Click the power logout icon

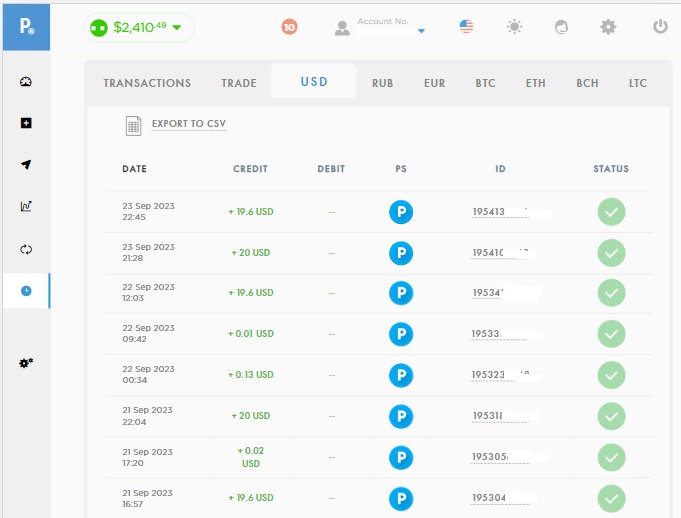coord(660,27)
